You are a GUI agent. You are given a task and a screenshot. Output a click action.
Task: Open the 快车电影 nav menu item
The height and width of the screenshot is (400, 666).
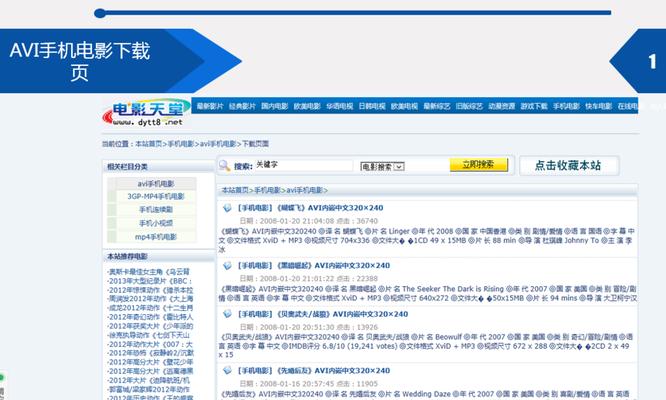pyautogui.click(x=598, y=106)
